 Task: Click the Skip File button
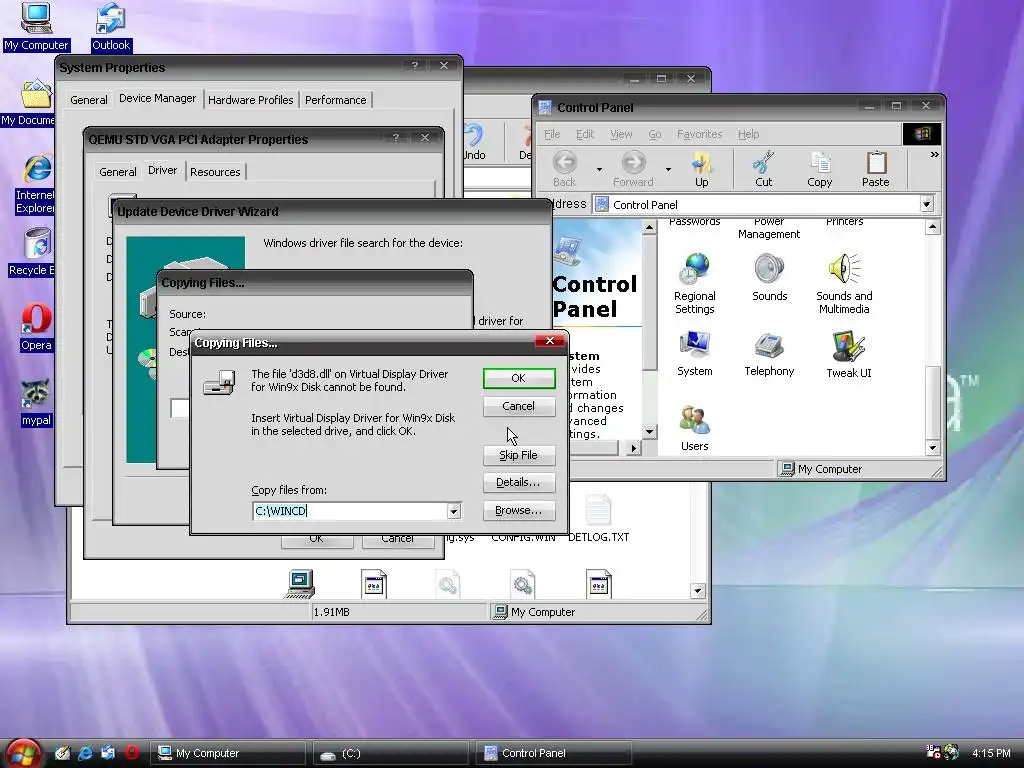(x=519, y=455)
